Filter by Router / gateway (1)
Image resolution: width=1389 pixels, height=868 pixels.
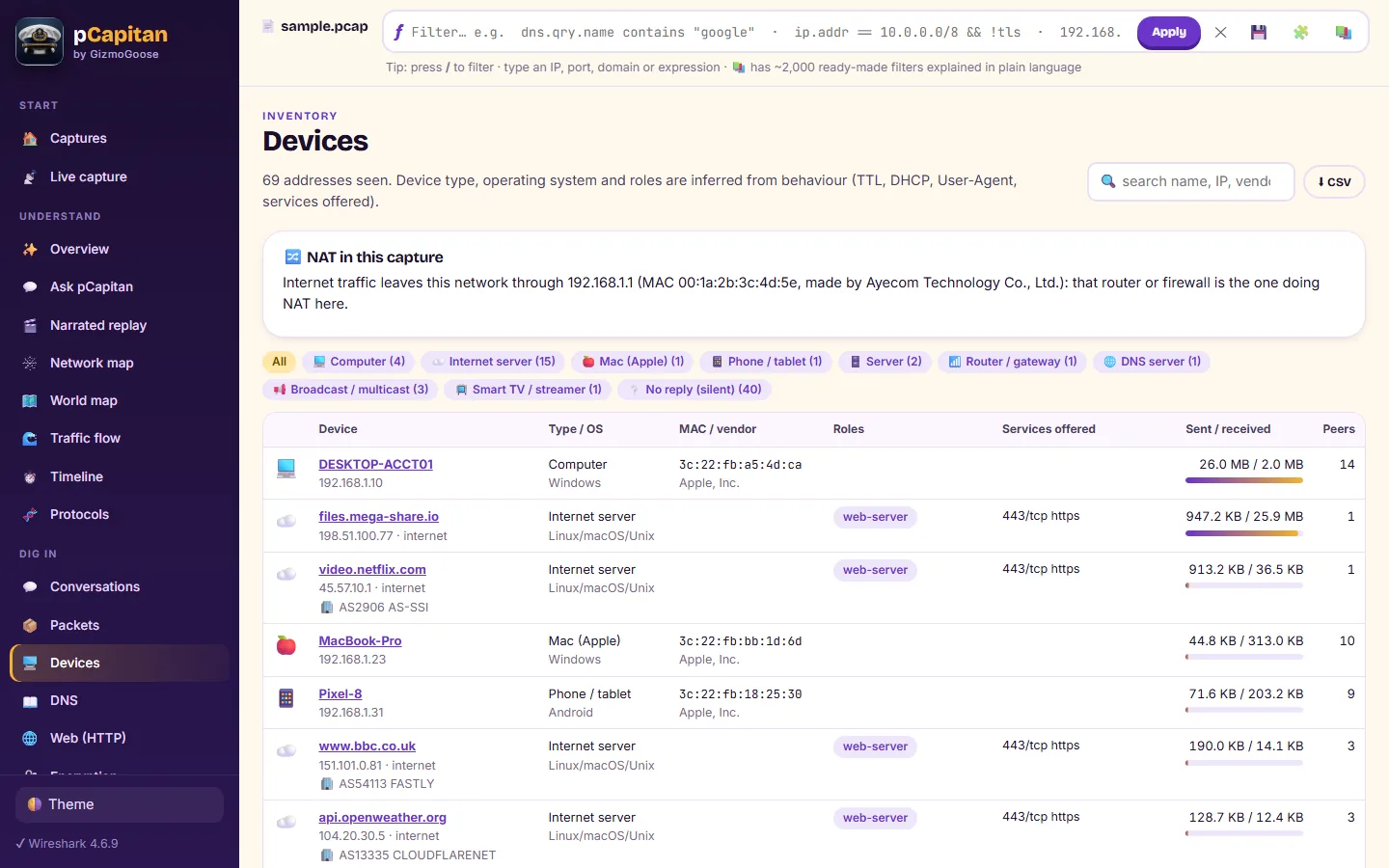point(1013,363)
